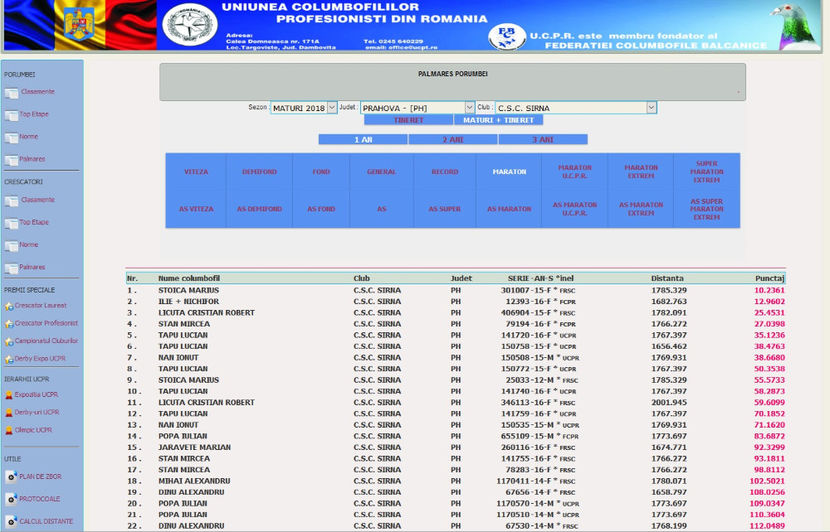Open the Sezon dropdown showing Maturi 2018
830x532 pixels.
click(305, 107)
